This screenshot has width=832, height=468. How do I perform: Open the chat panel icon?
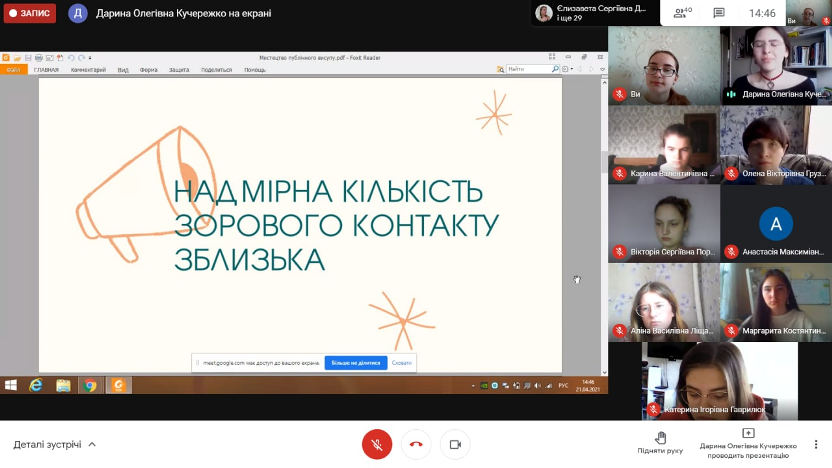coord(718,13)
